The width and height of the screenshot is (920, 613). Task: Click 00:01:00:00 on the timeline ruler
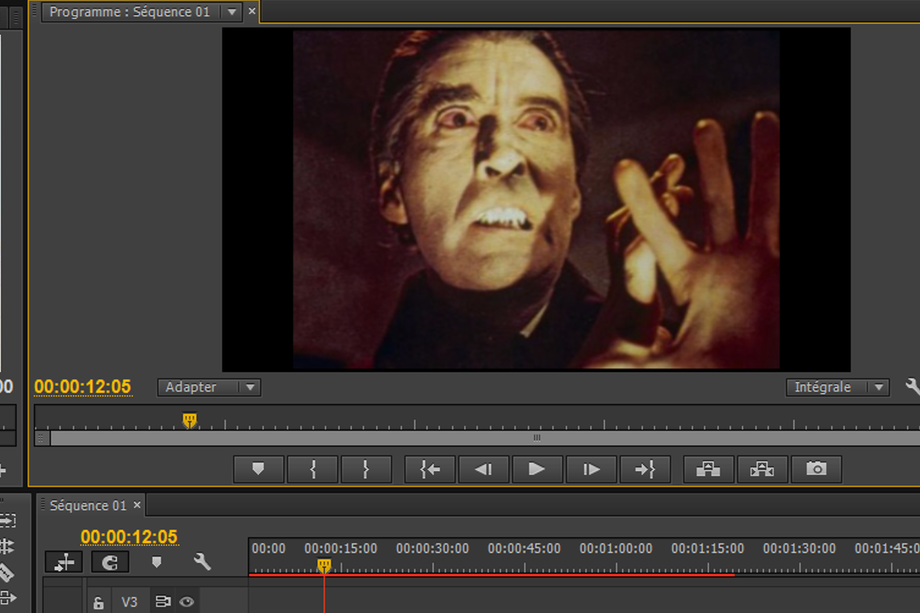[x=616, y=548]
